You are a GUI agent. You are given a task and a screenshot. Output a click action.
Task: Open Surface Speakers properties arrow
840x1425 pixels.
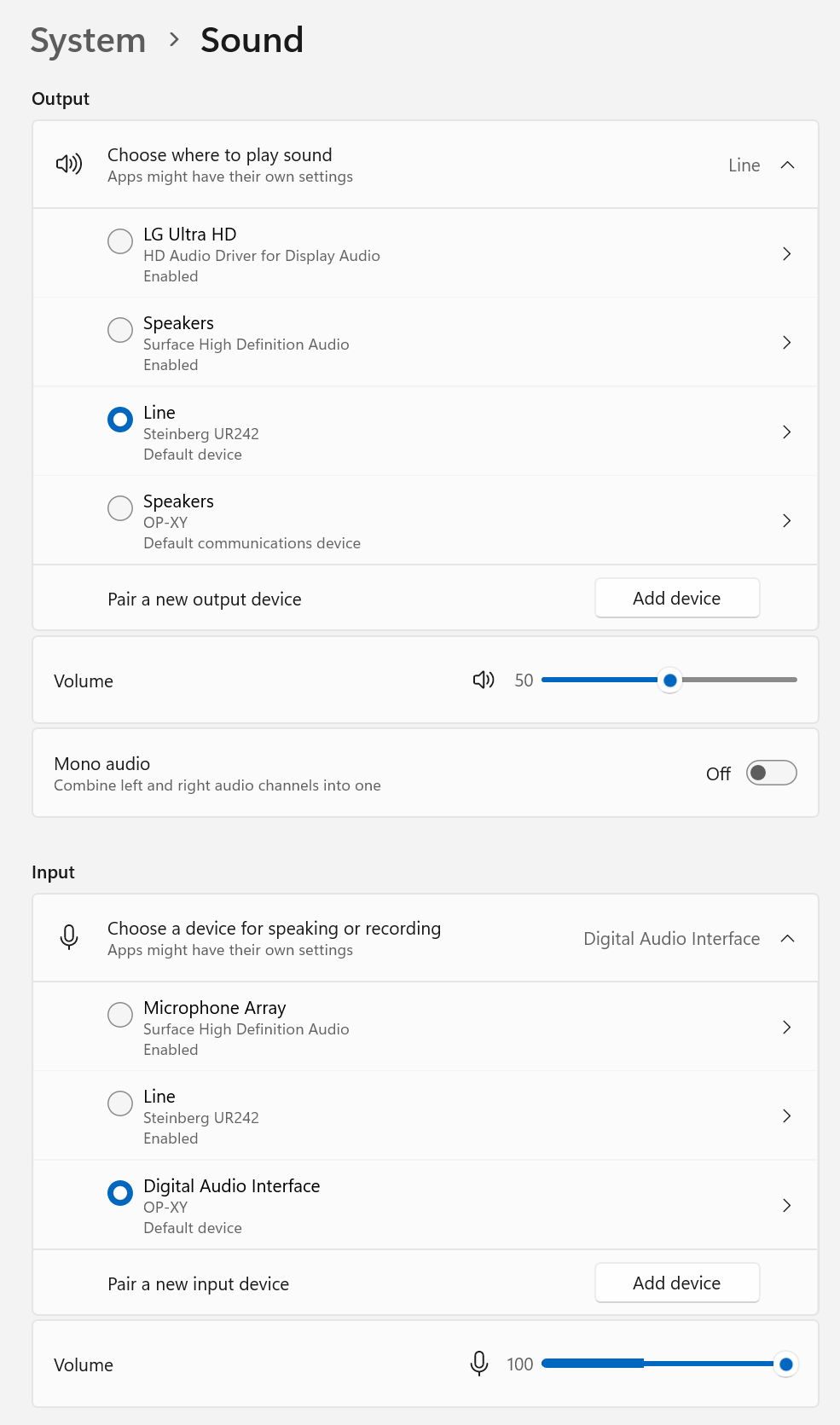[x=786, y=343]
